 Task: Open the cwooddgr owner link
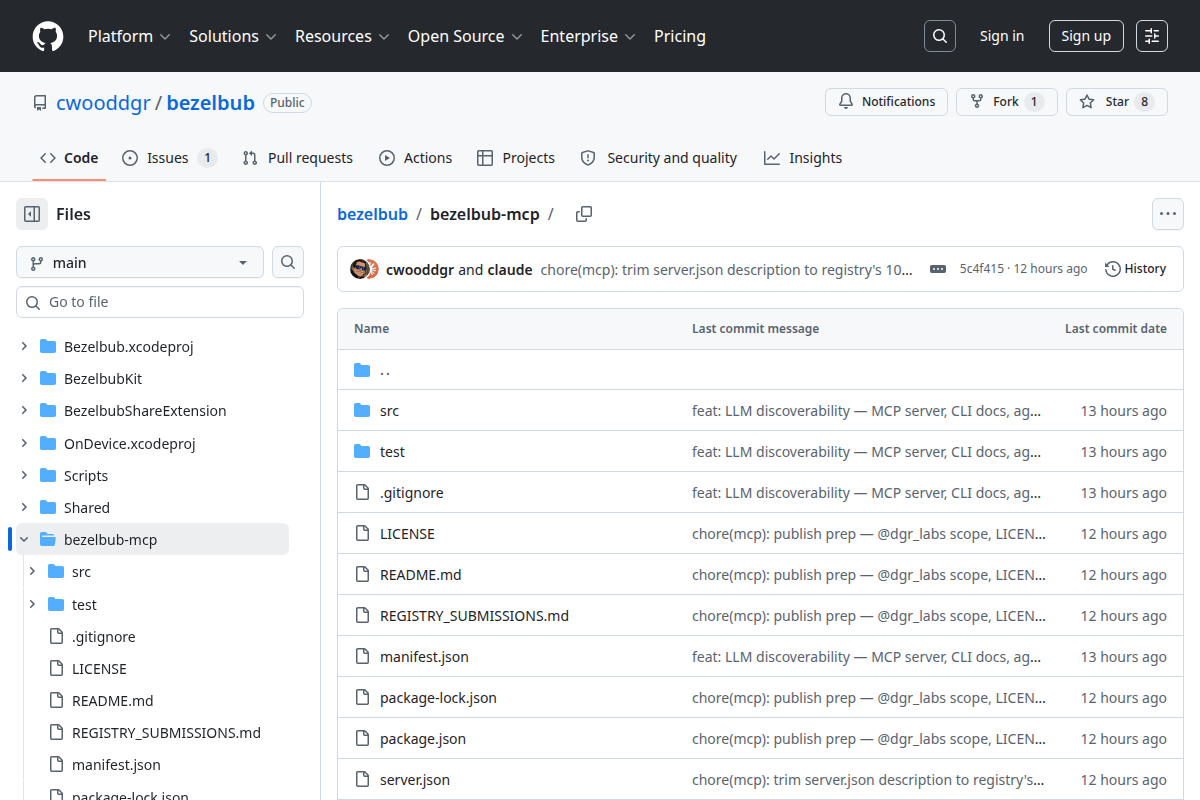pos(103,102)
